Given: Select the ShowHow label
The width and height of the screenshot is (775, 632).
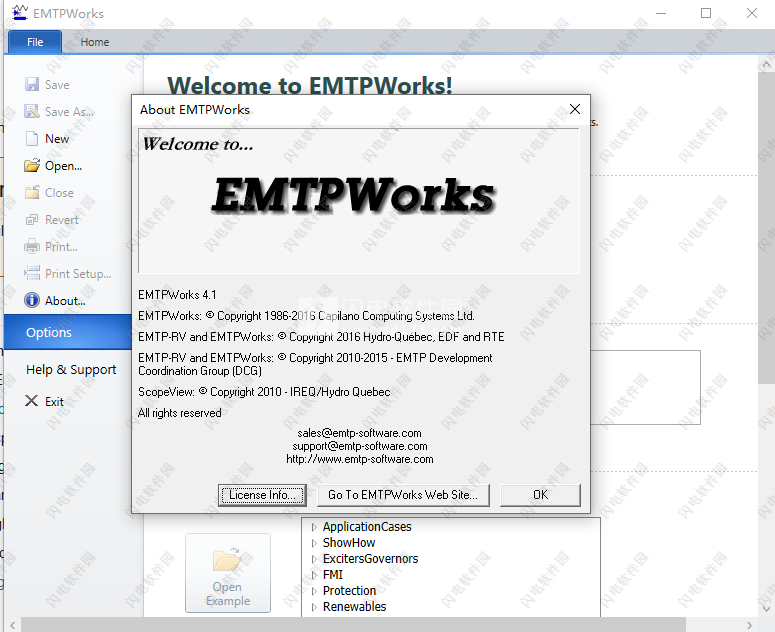Looking at the screenshot, I should click(349, 543).
